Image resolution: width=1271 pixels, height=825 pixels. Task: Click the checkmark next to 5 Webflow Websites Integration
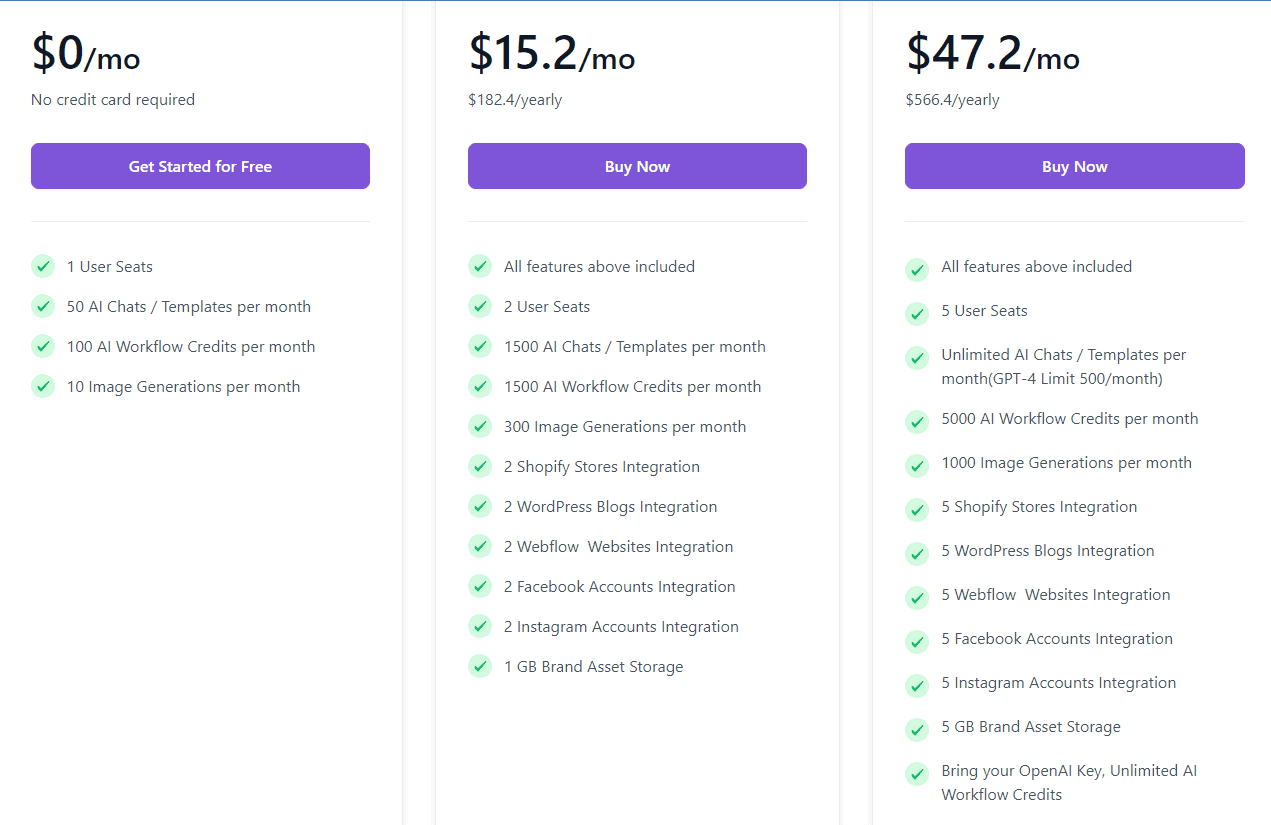click(x=917, y=597)
